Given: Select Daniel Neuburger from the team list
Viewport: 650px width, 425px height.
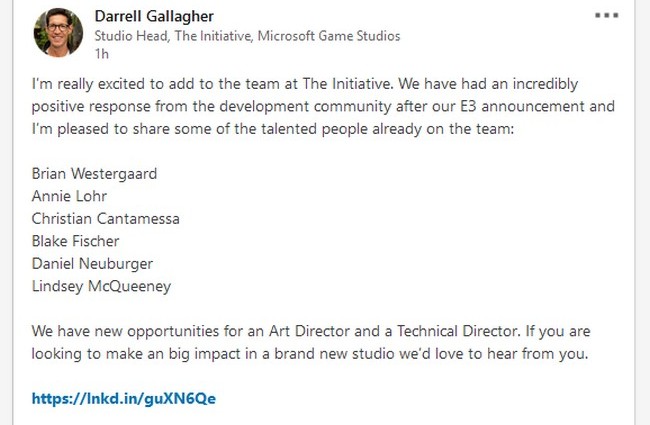Looking at the screenshot, I should 92,264.
